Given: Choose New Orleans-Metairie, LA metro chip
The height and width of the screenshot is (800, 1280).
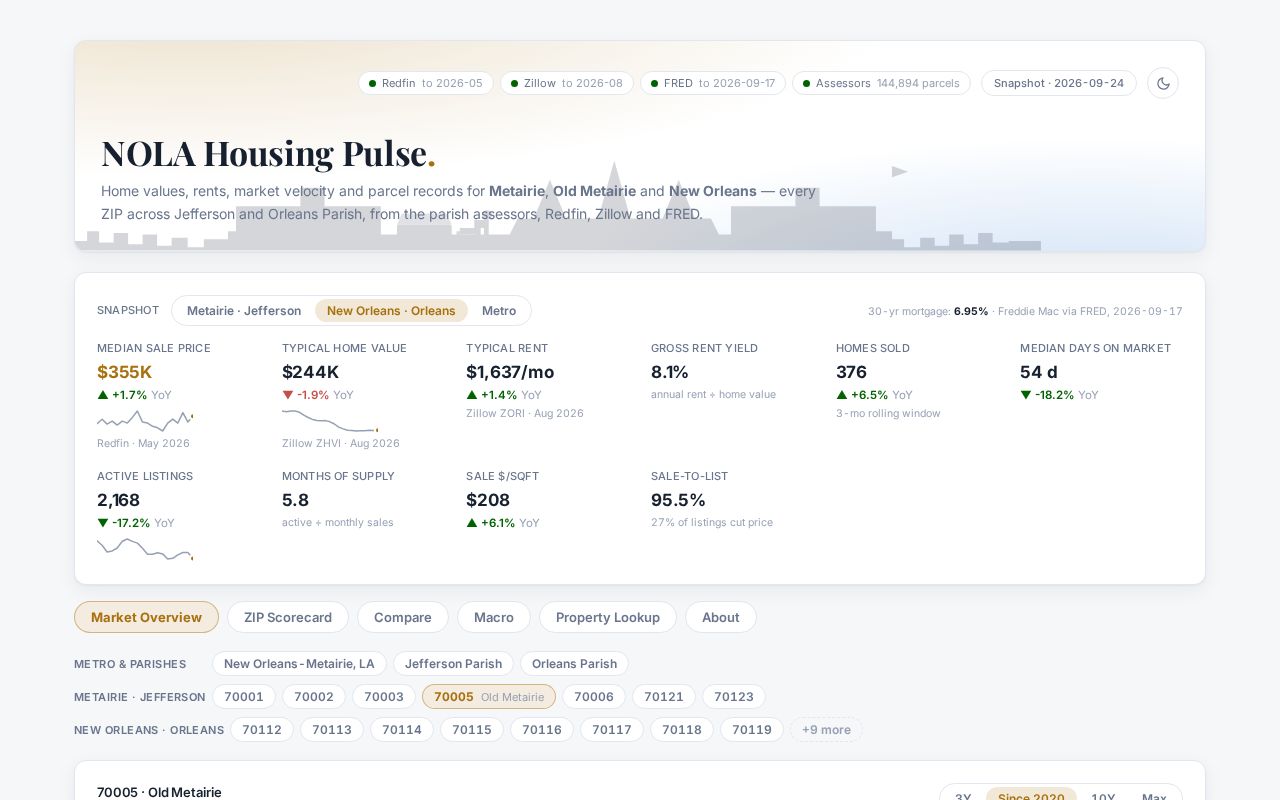Looking at the screenshot, I should [299, 664].
